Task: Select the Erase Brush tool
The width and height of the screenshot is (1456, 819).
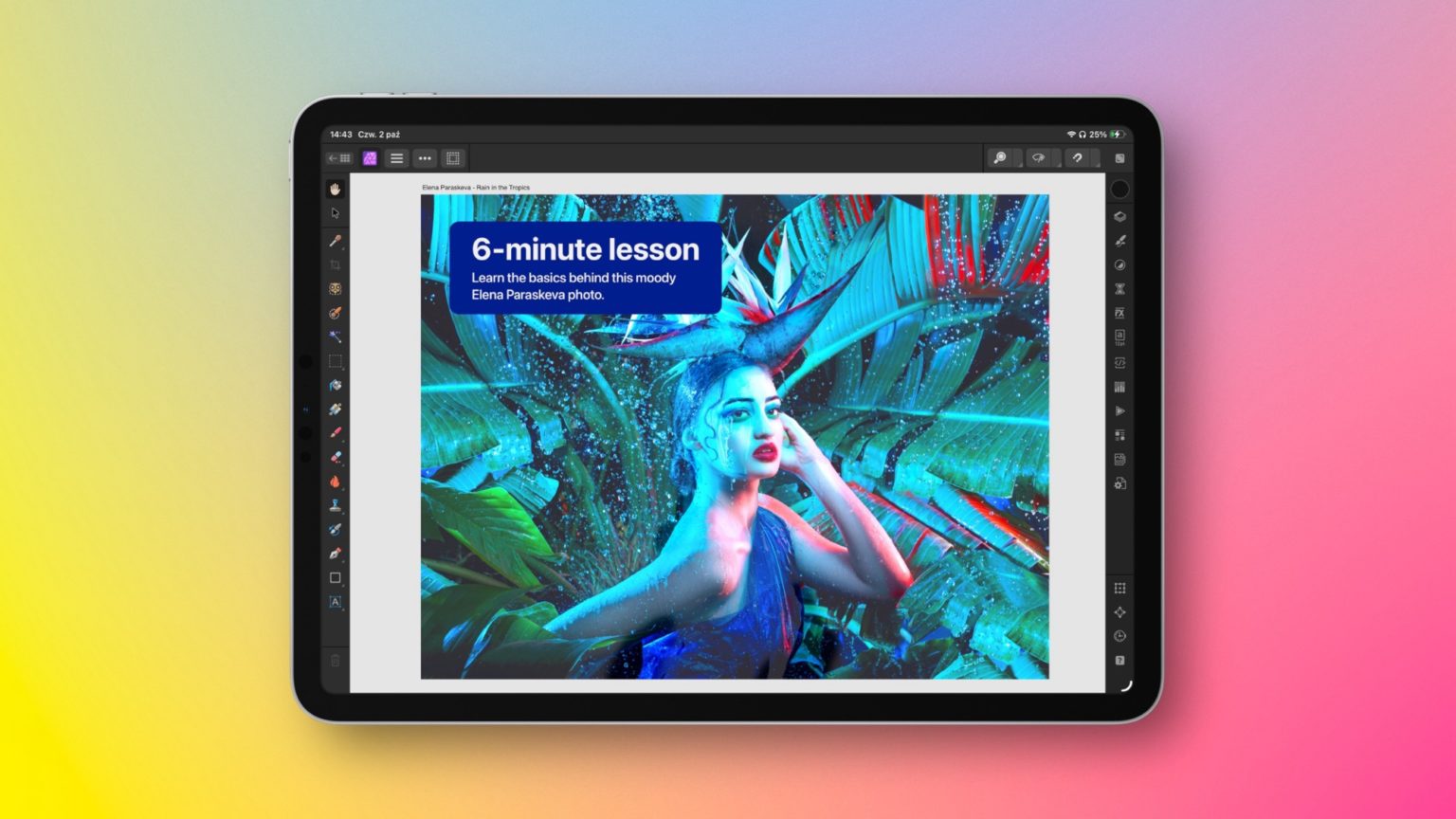Action: (335, 457)
